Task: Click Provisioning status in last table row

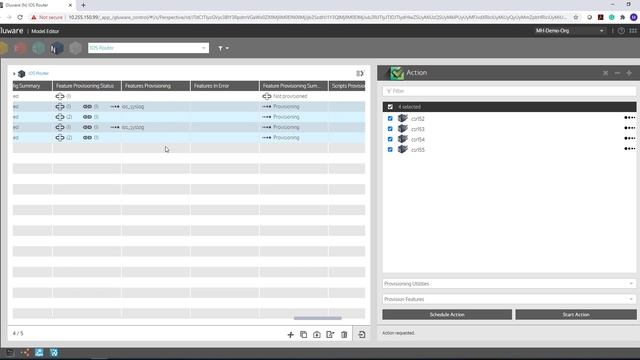Action: [x=286, y=138]
